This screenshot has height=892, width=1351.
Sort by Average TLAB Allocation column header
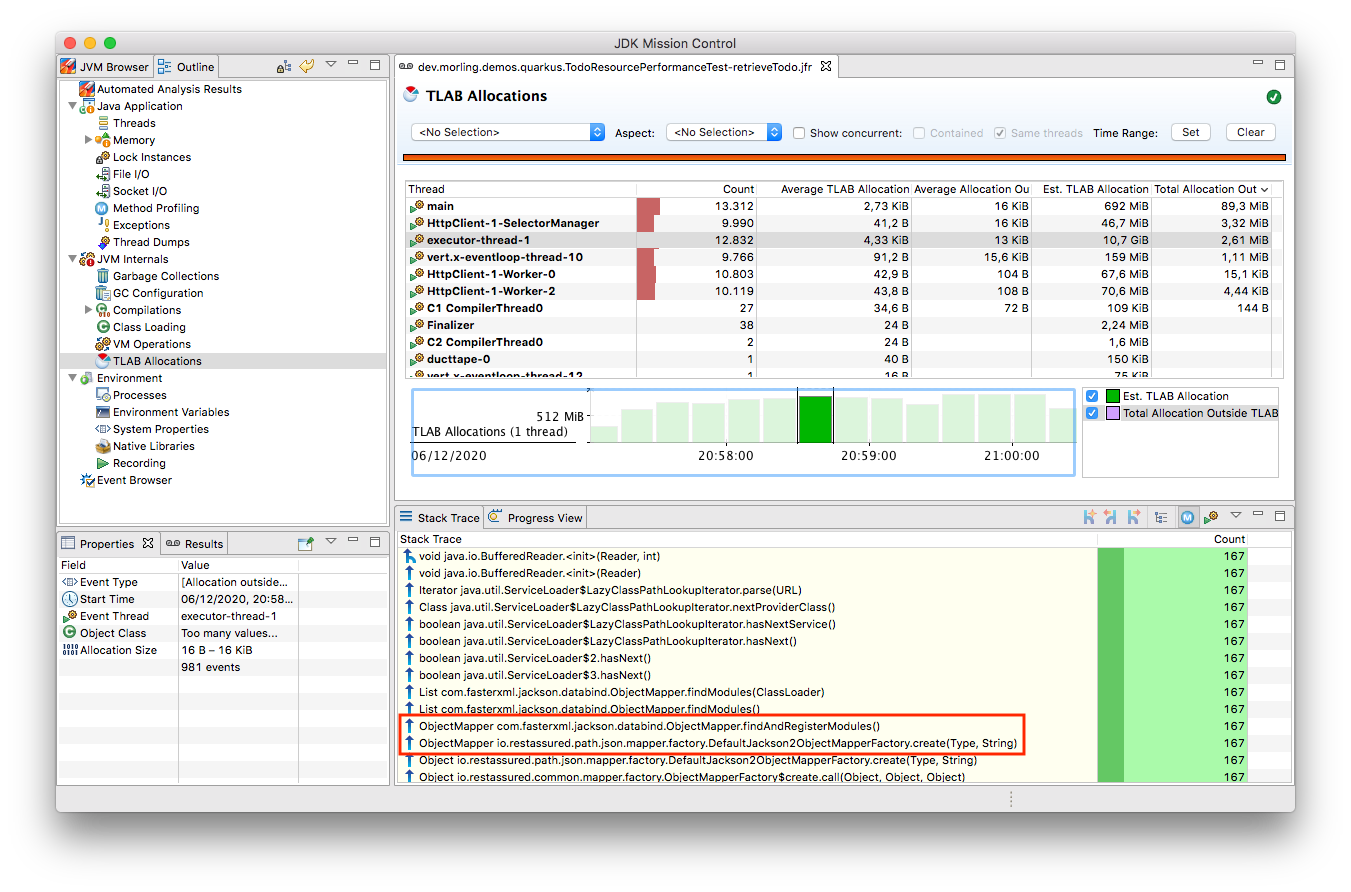tap(834, 189)
